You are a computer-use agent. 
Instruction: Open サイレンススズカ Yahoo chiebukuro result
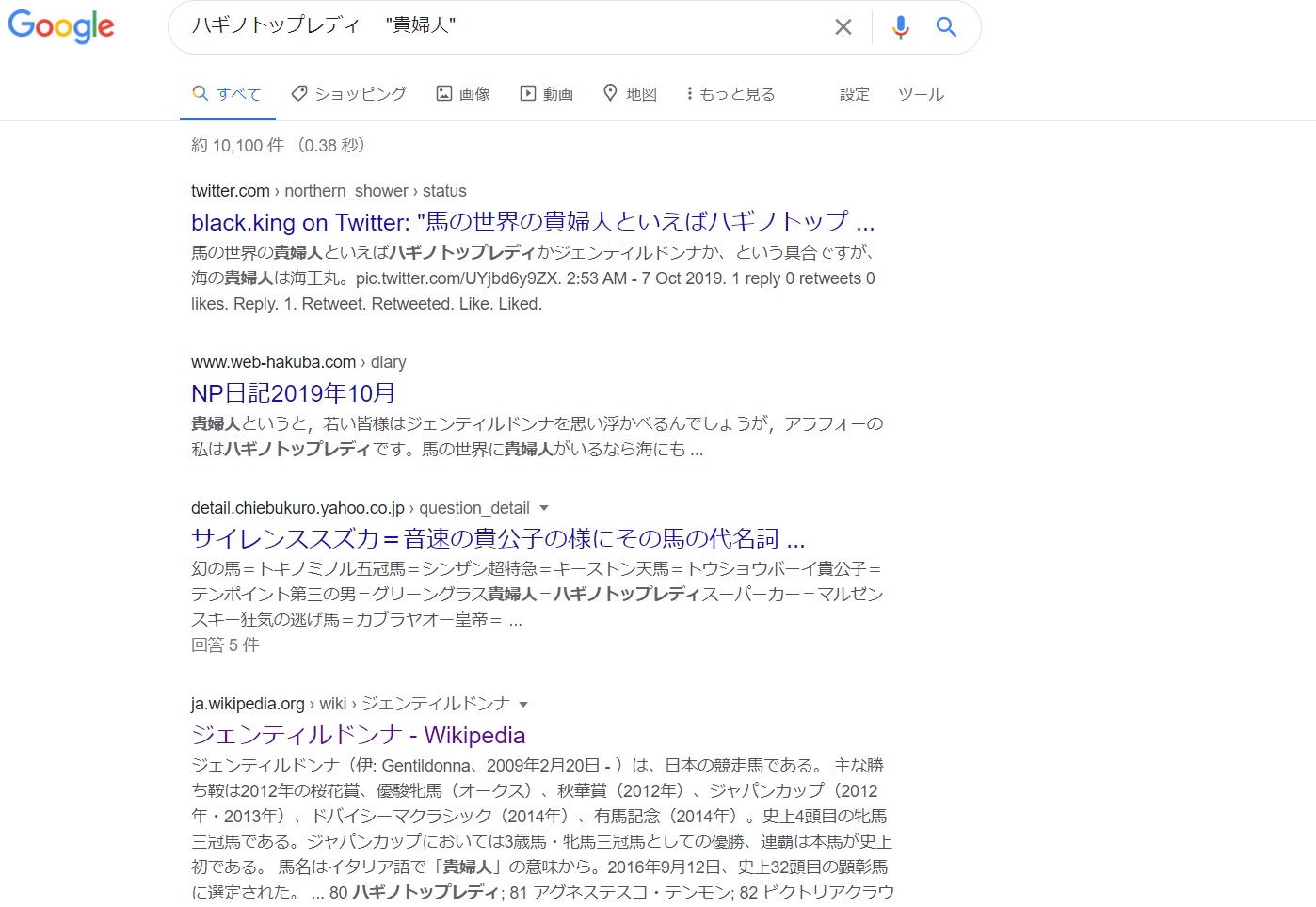pos(498,538)
